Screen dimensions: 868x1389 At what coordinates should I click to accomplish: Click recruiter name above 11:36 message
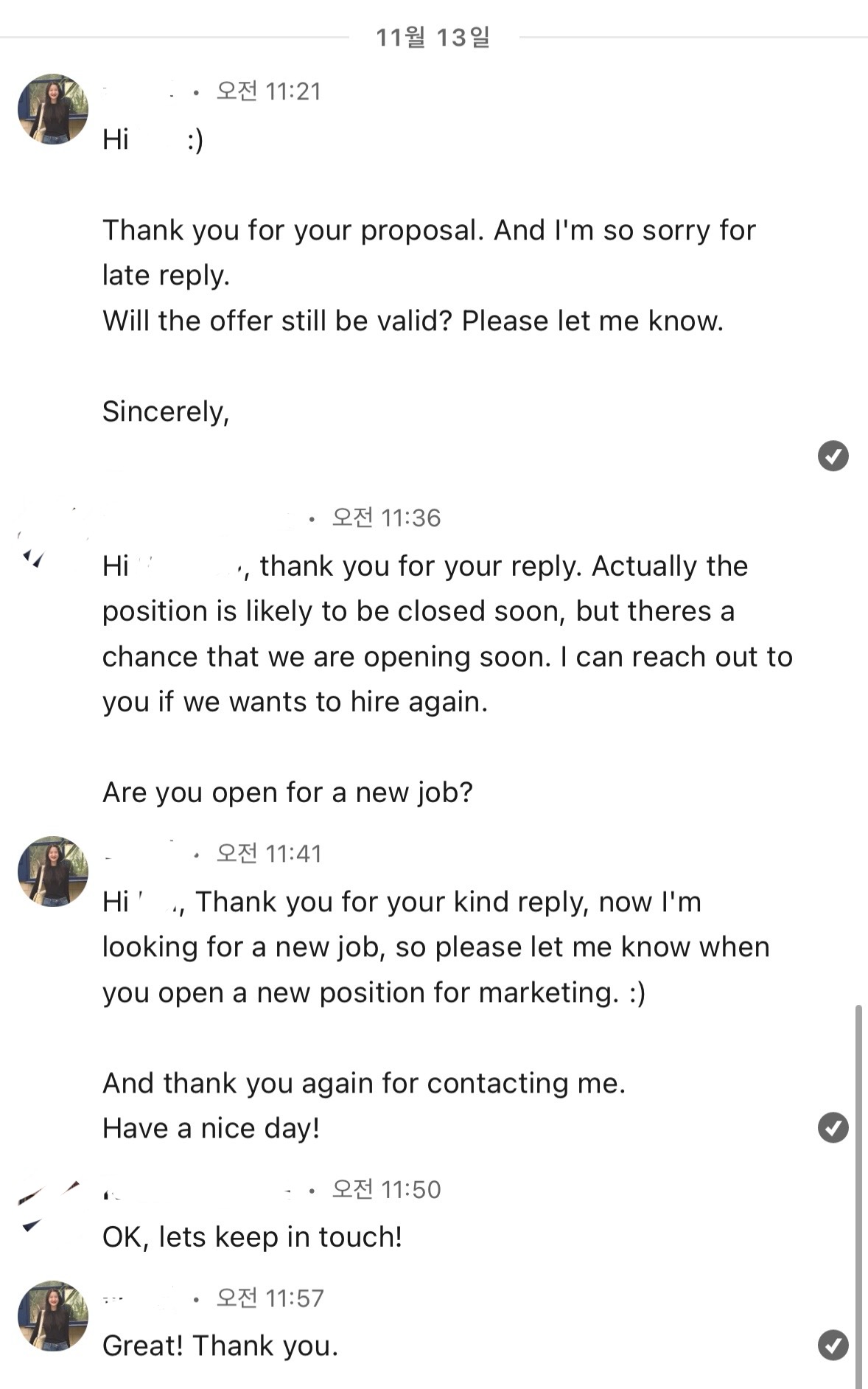pyautogui.click(x=199, y=518)
